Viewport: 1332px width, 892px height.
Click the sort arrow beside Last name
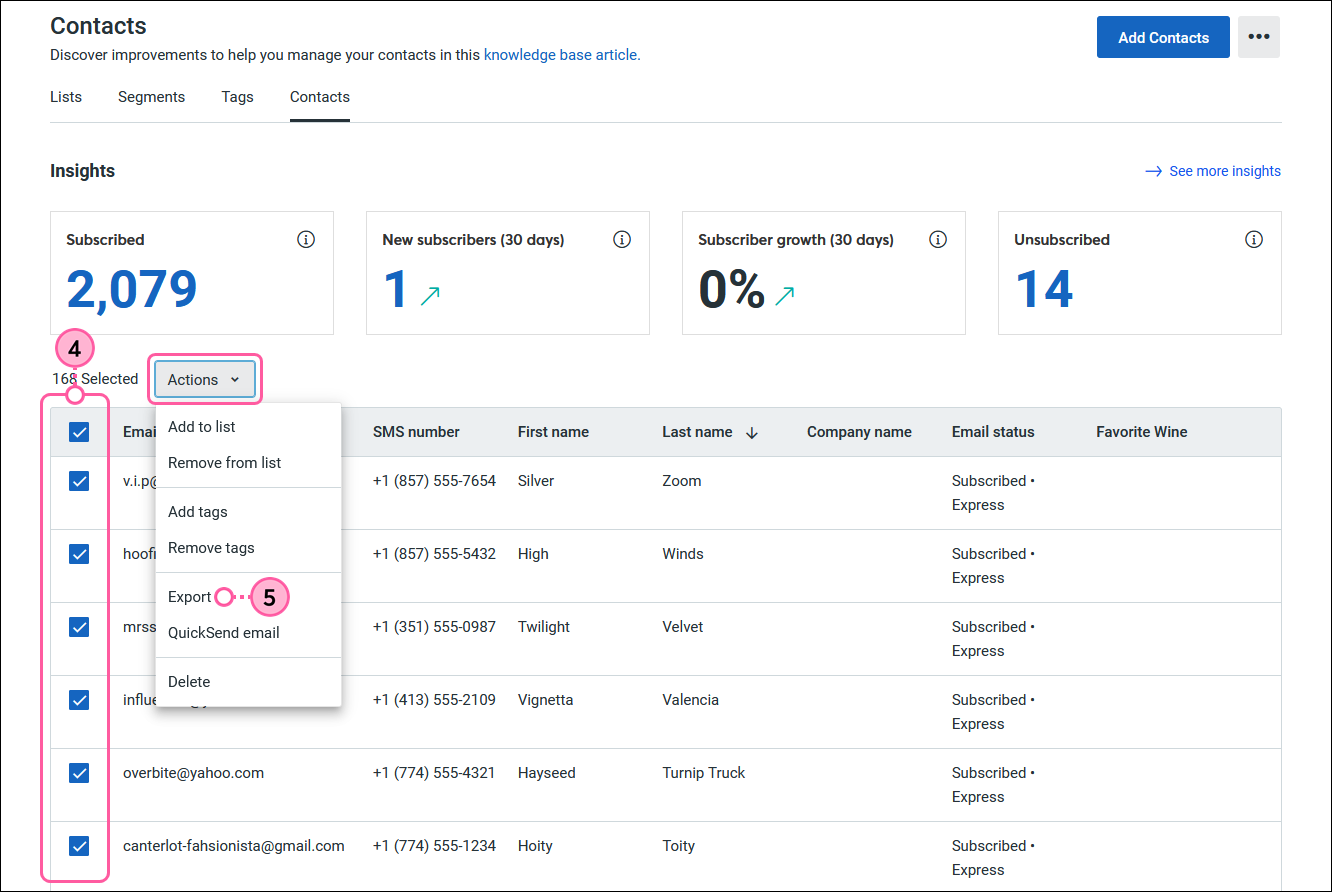(752, 432)
